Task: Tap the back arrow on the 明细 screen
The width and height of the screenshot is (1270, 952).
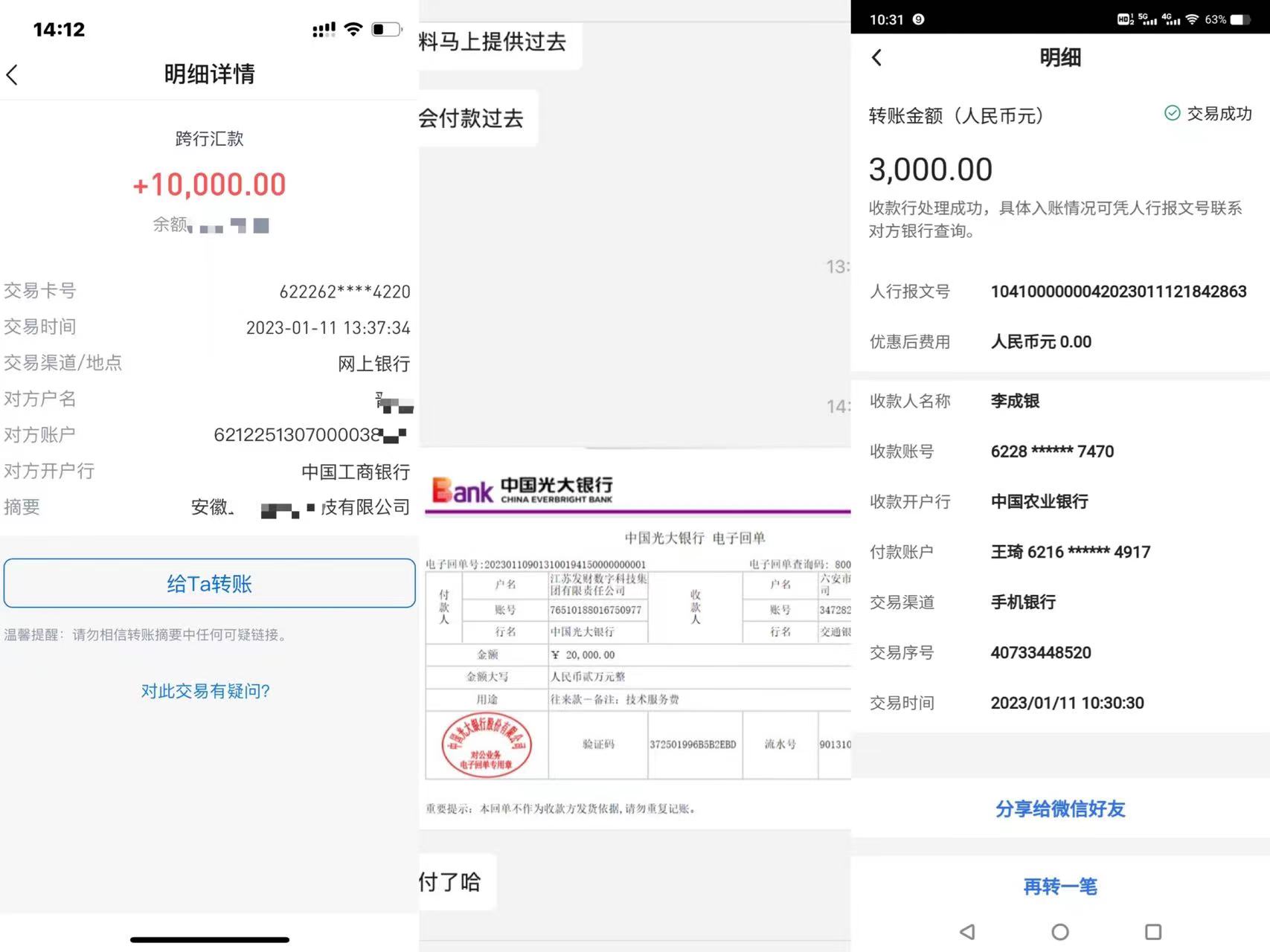Action: (x=878, y=57)
